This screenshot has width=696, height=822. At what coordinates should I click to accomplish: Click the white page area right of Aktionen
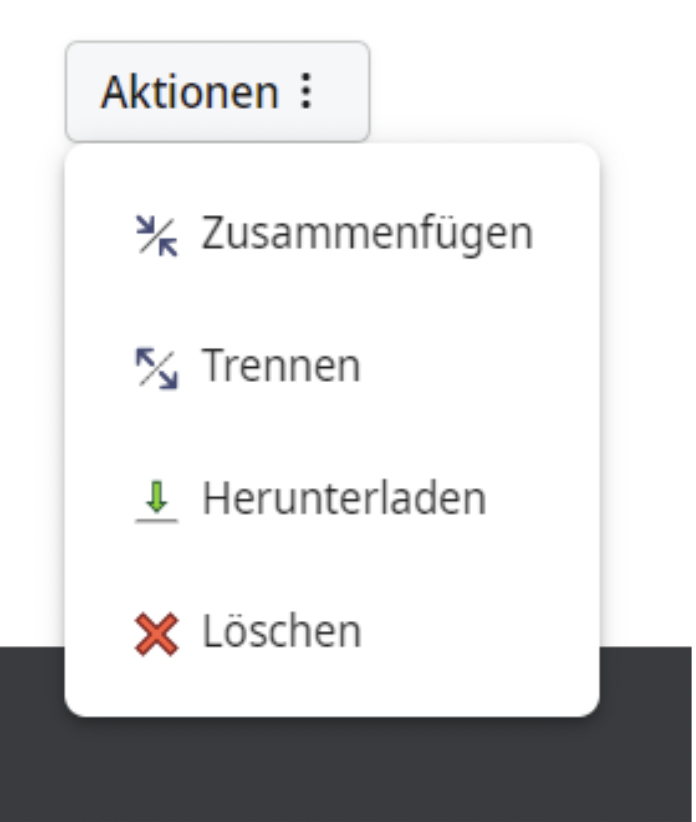(530, 80)
